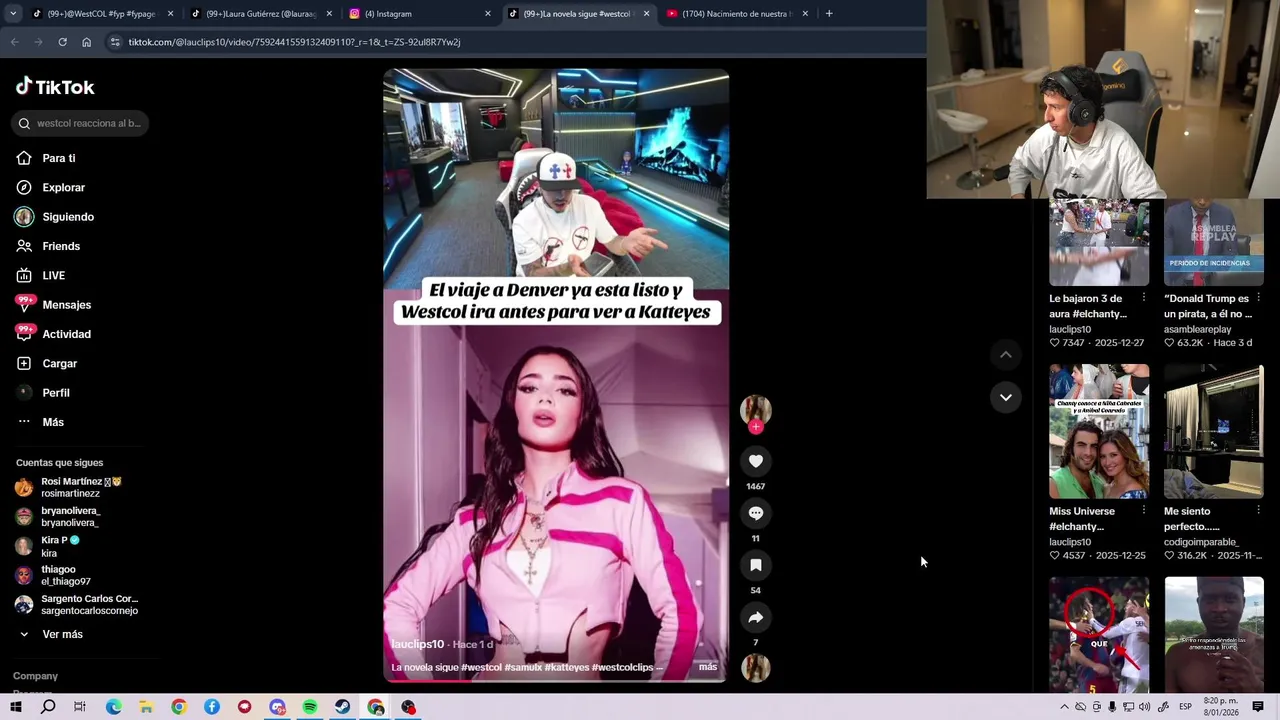Share the video using the arrow icon
The image size is (1280, 720).
pos(756,617)
